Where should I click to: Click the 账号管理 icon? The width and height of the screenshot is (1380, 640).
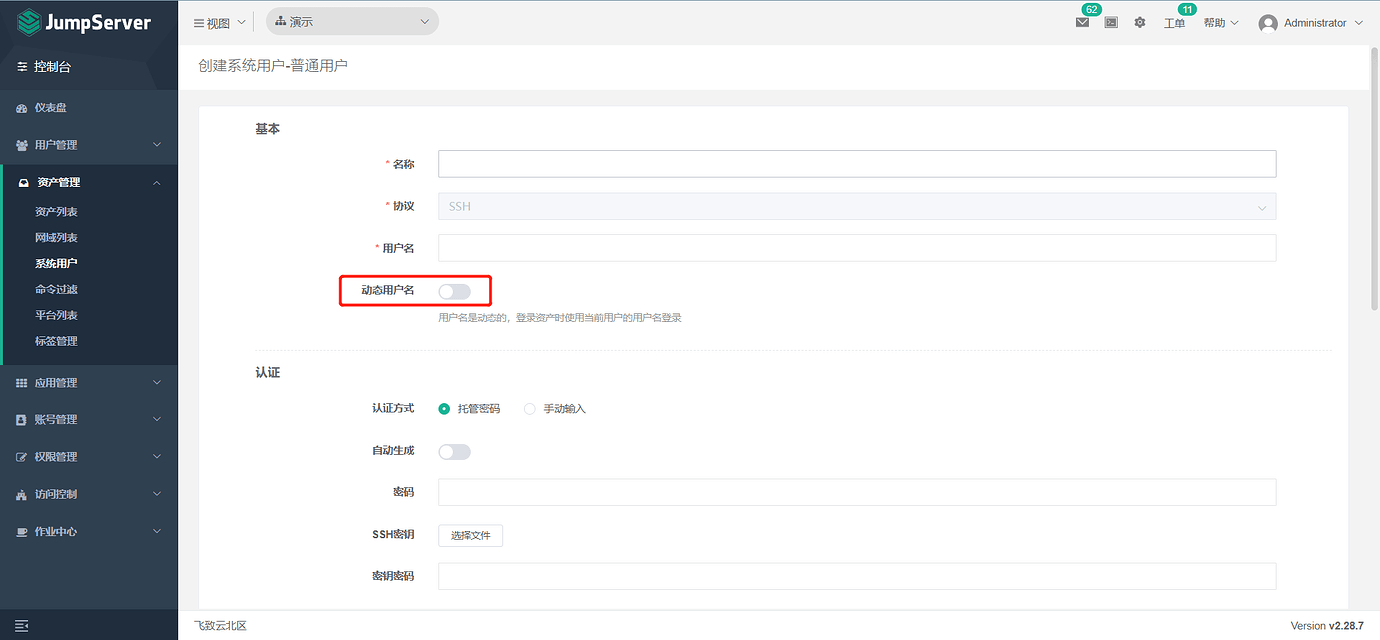tap(22, 420)
